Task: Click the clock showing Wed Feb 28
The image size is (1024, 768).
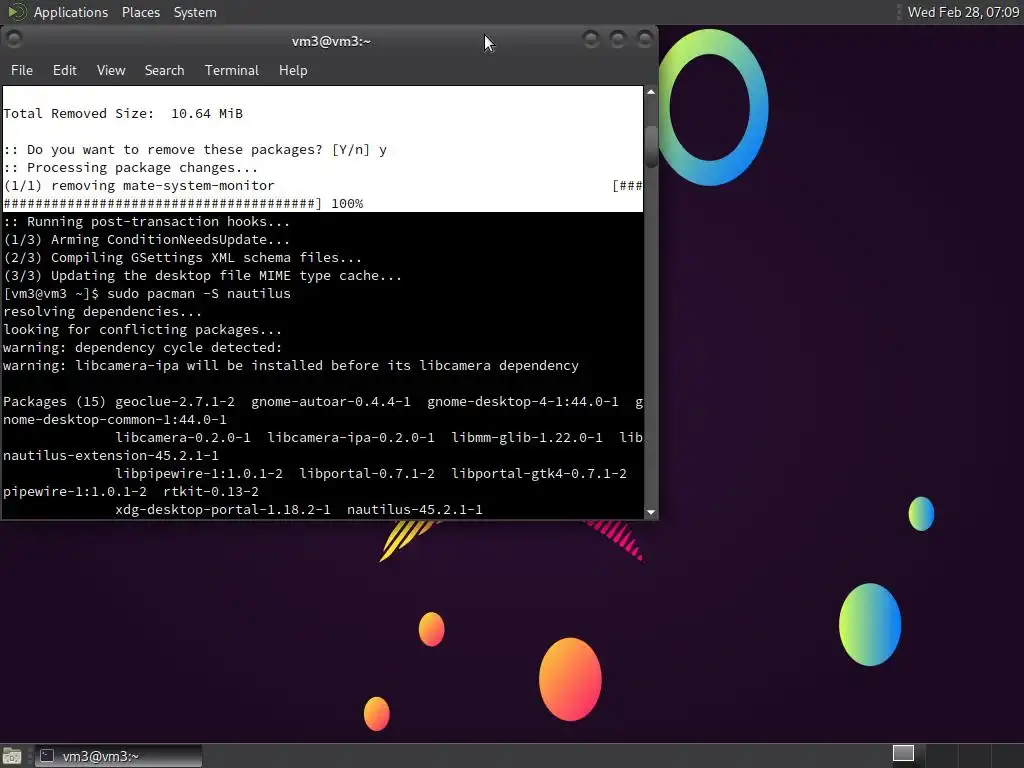Action: (x=963, y=12)
